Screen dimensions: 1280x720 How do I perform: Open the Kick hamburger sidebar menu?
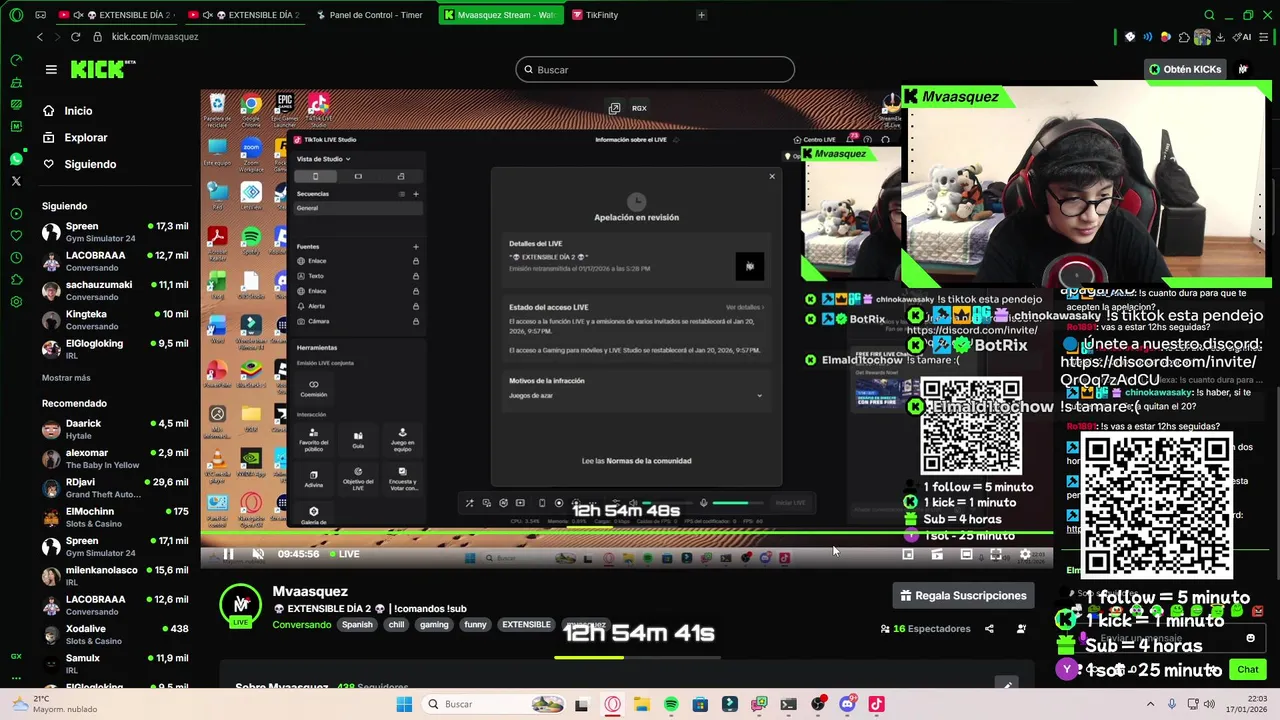(51, 69)
